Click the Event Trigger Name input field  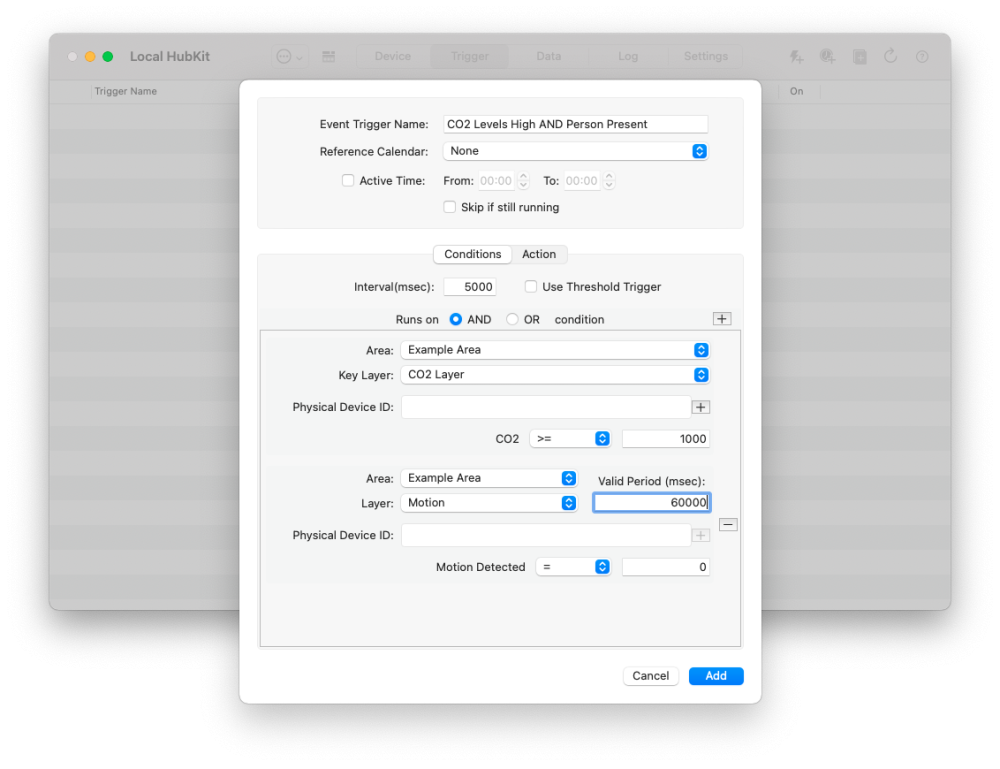[x=576, y=124]
